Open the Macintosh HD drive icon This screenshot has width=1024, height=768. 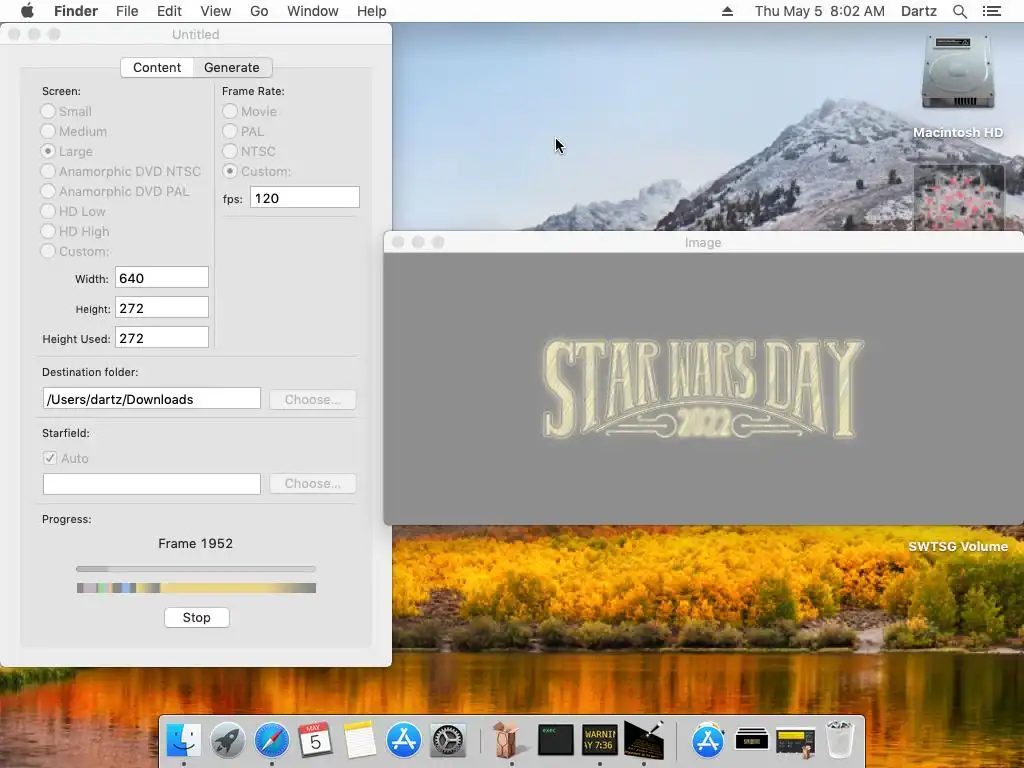pyautogui.click(x=958, y=72)
